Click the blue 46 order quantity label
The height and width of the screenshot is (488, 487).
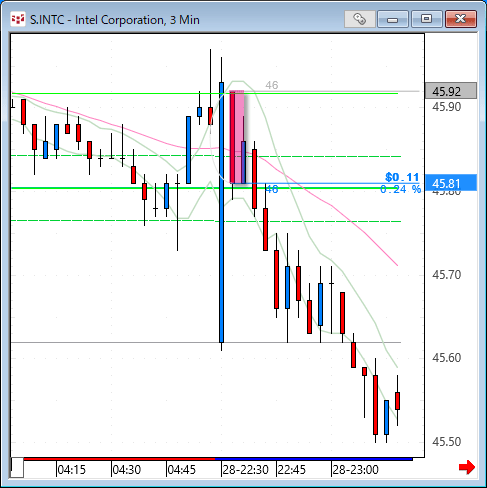point(272,189)
